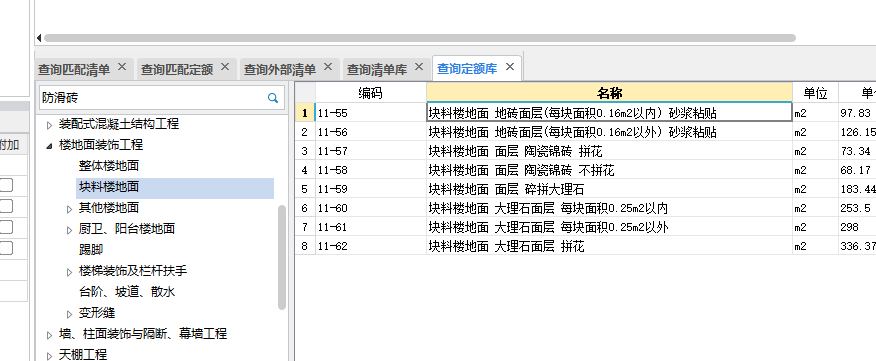876x361 pixels.
Task: Close the 查询匹配清单 tab
Action: click(122, 67)
